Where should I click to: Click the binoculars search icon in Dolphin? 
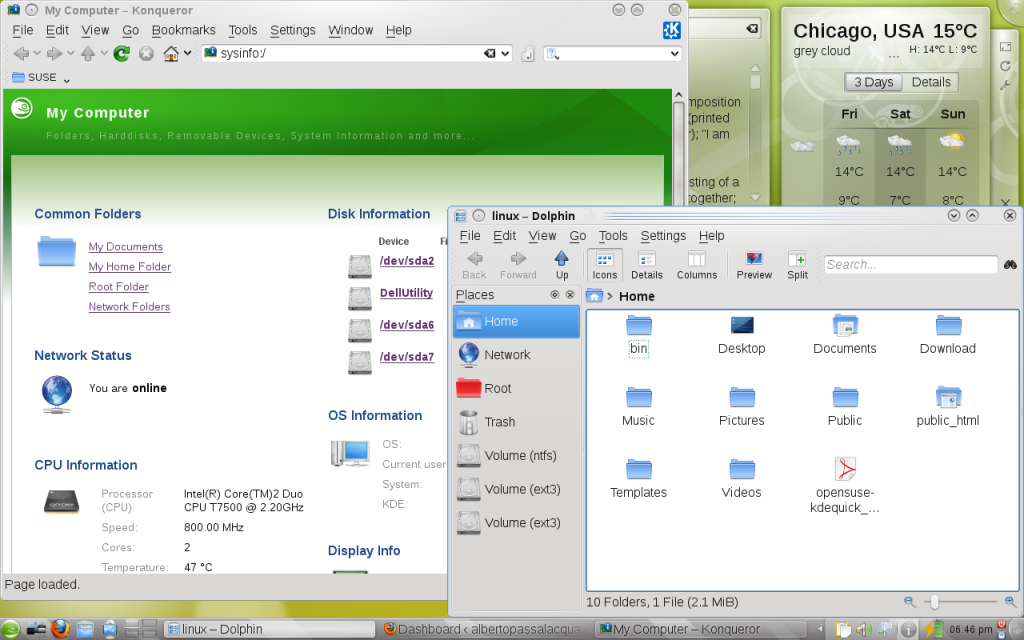click(x=1010, y=264)
